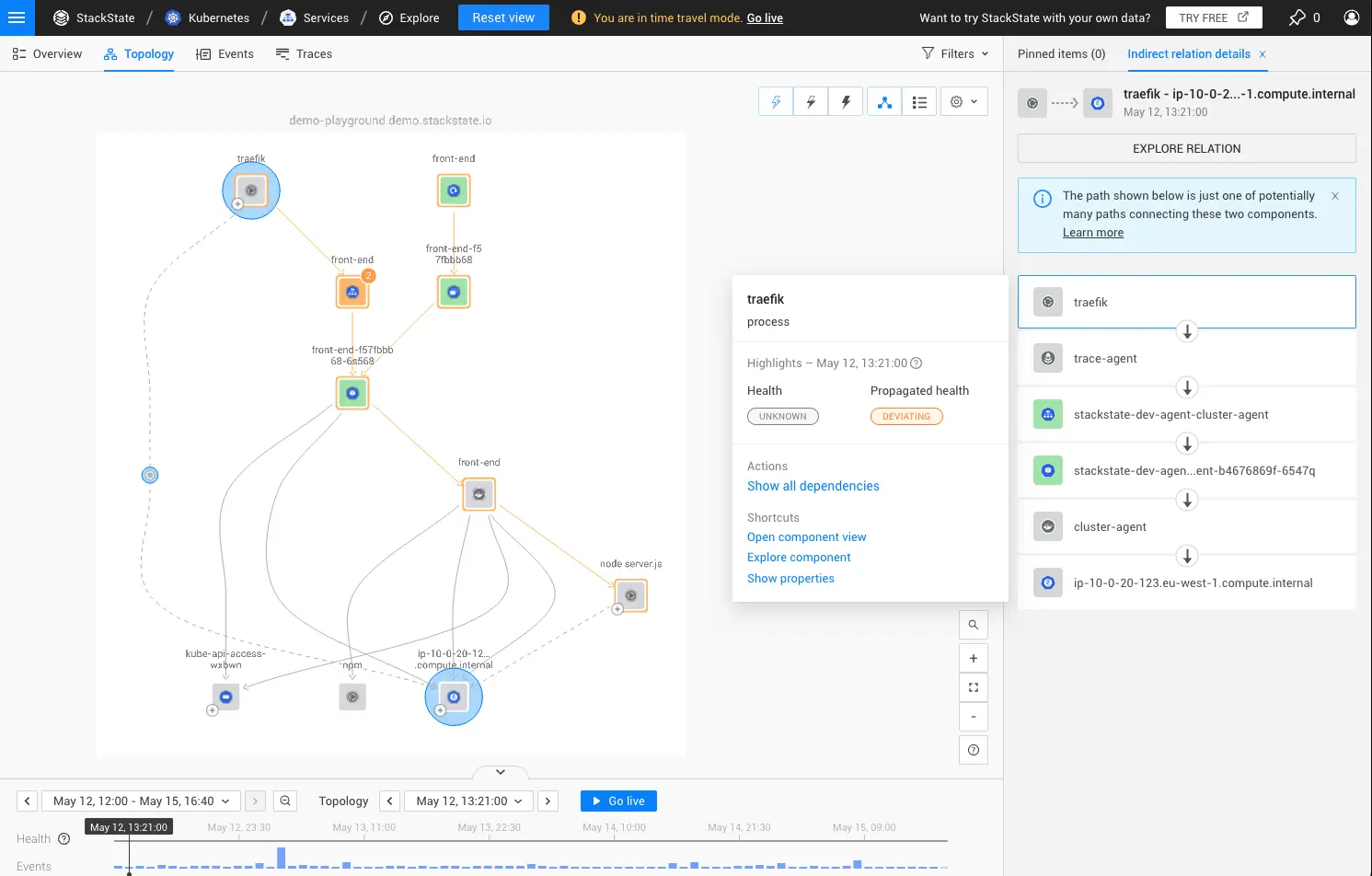Open the hamburger main menu

tap(17, 17)
